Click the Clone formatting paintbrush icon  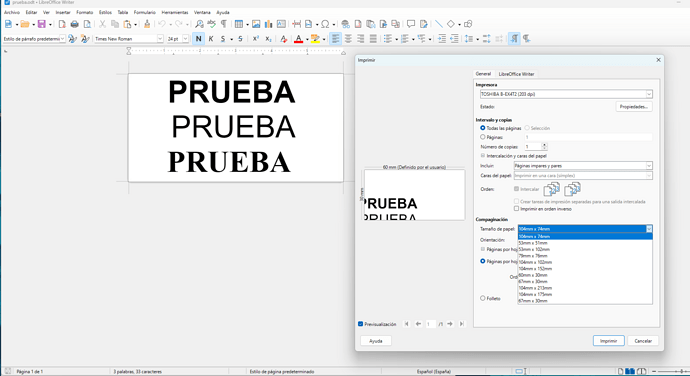pos(147,24)
